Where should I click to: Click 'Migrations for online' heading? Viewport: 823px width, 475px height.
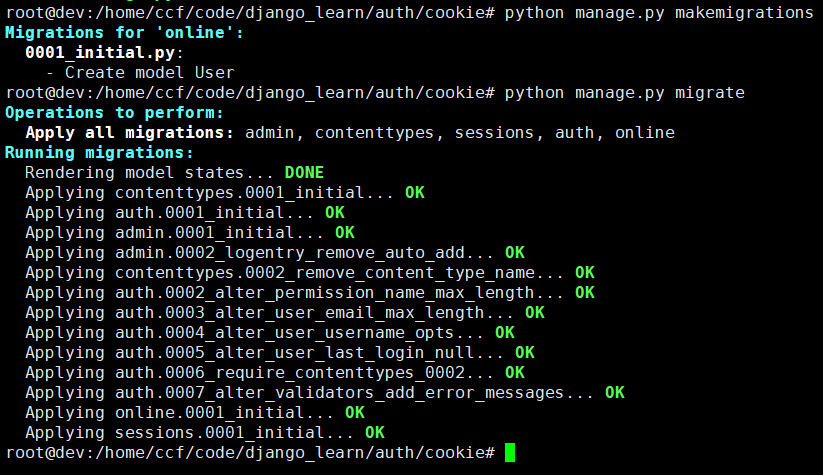[x=124, y=33]
